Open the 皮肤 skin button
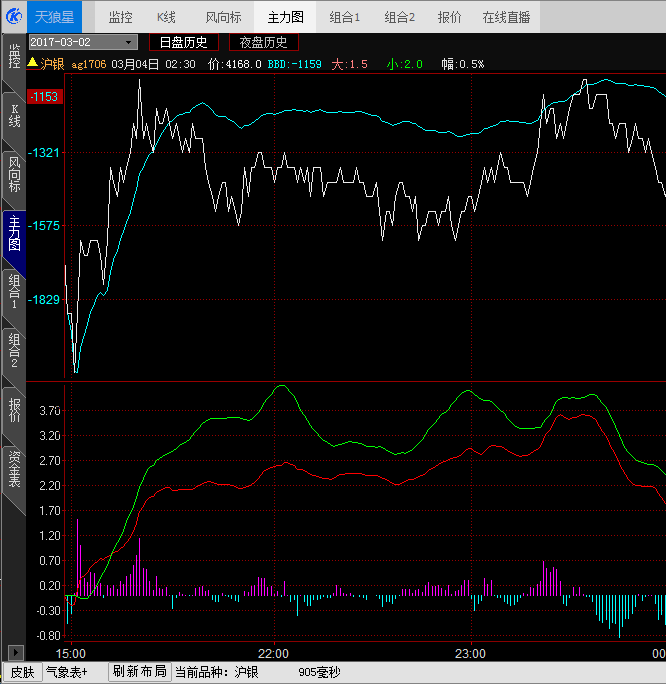 22,672
